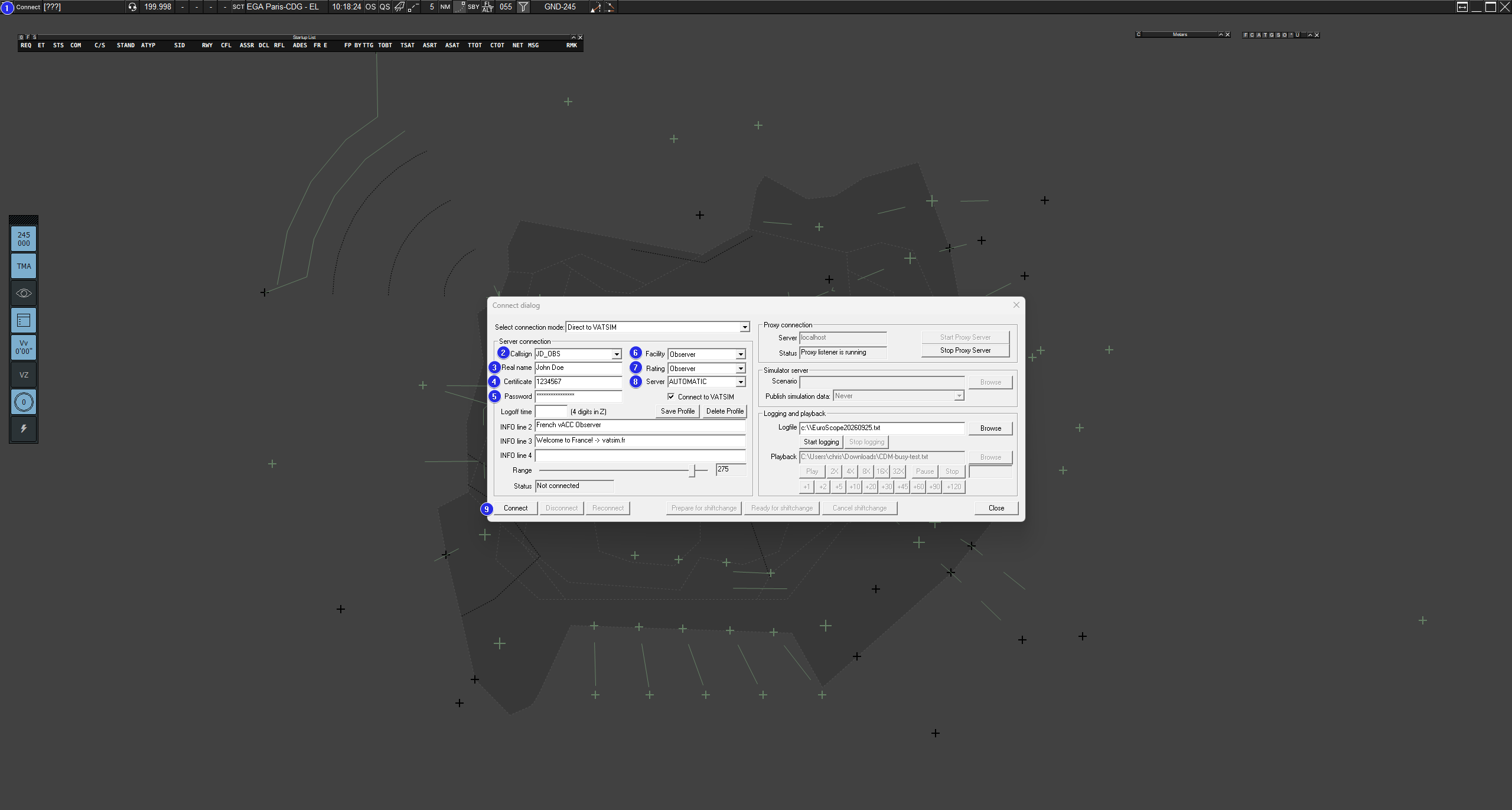Click the eye icon in left sidebar
The width and height of the screenshot is (1512, 810).
(24, 293)
